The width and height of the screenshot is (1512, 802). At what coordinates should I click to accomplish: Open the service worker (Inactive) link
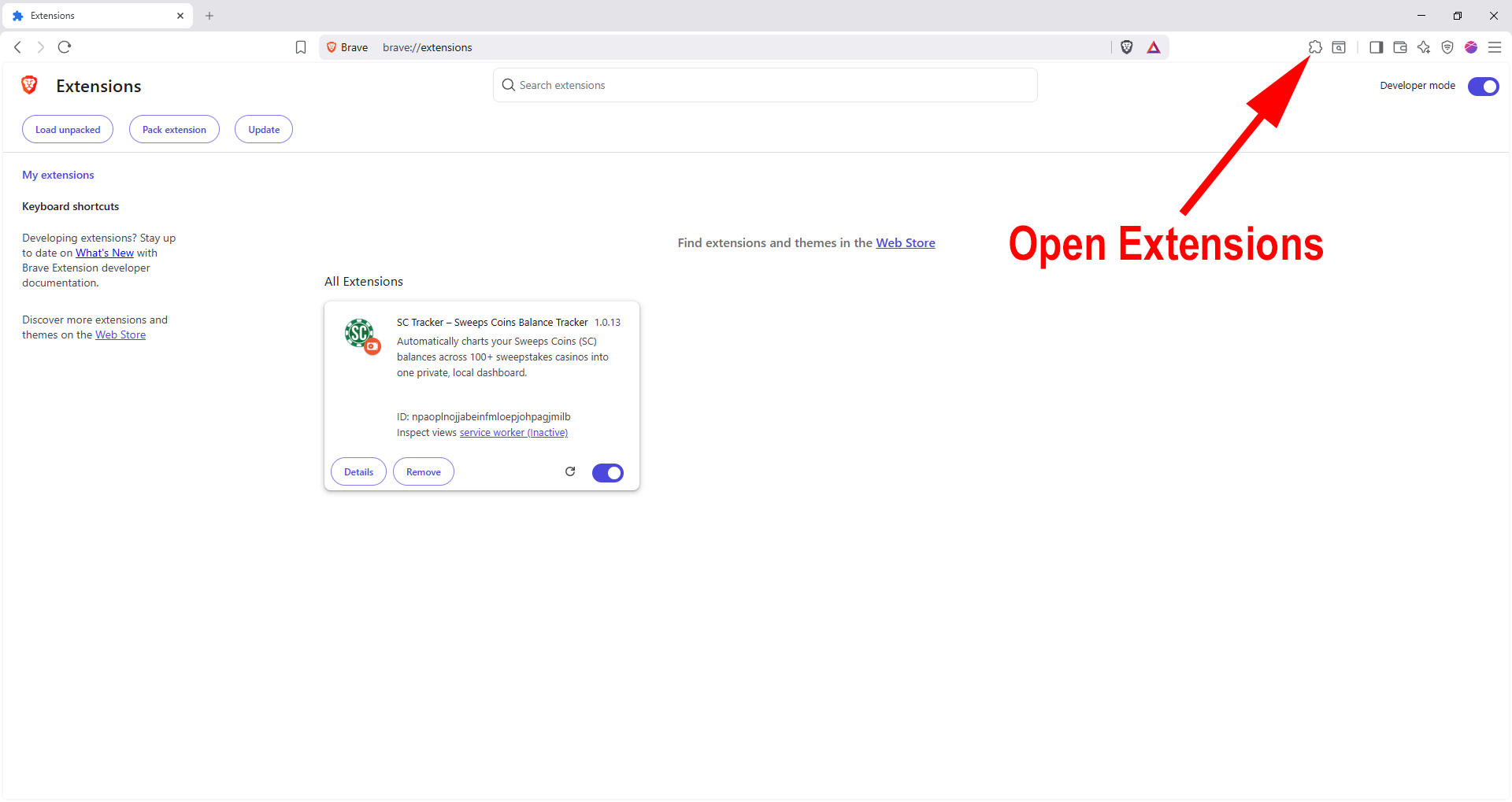point(513,433)
